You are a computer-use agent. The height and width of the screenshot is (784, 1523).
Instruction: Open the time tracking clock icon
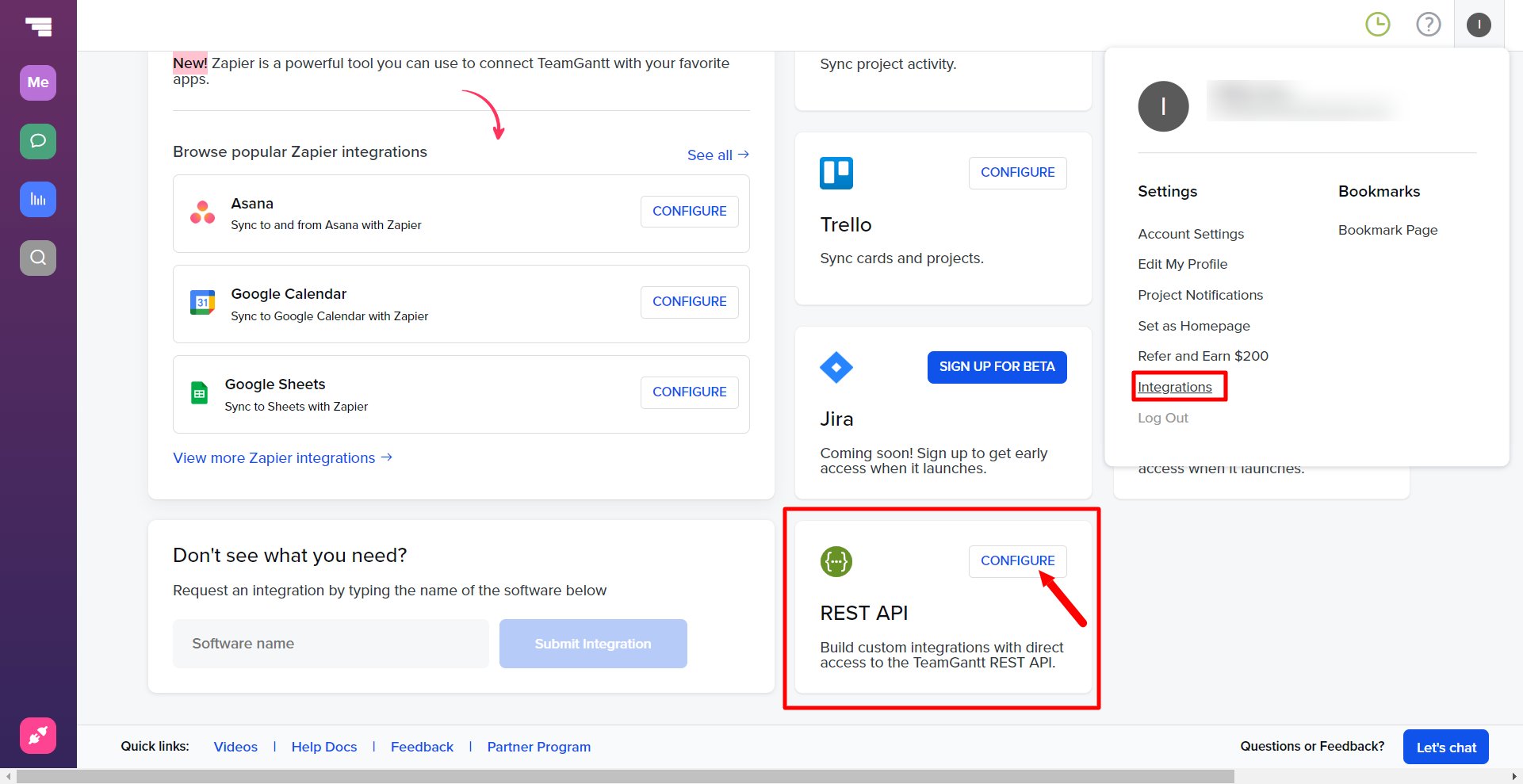tap(1378, 25)
